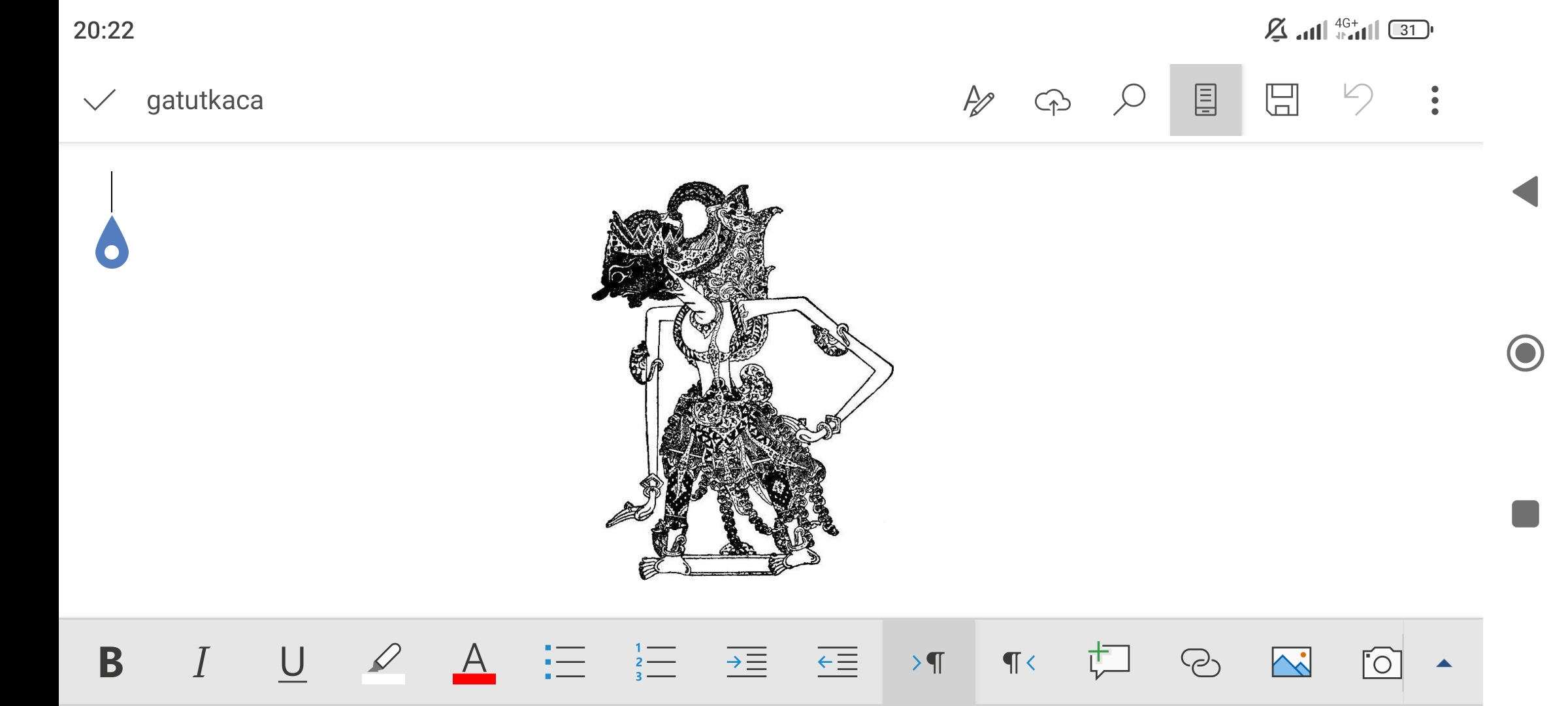Insert a hyperlink
This screenshot has height=706, width=1568.
click(1200, 663)
